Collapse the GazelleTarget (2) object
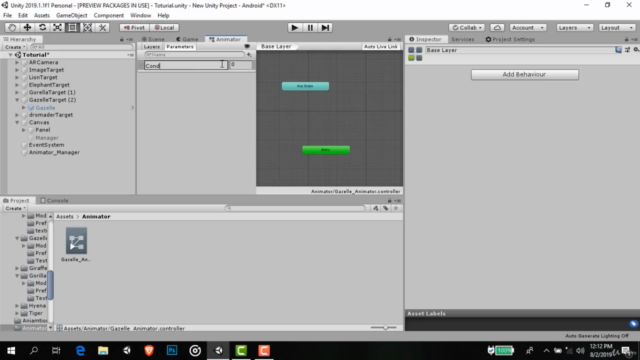640x360 pixels. pyautogui.click(x=17, y=100)
